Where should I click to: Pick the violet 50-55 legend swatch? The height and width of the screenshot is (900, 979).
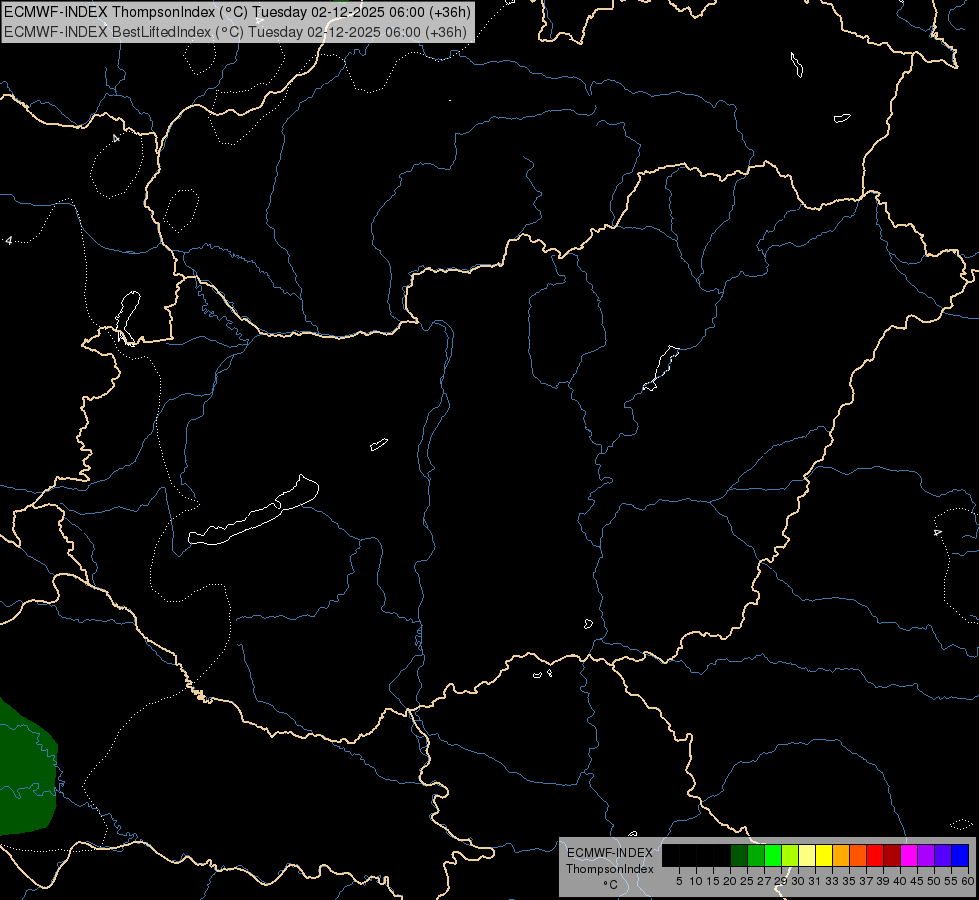click(943, 855)
